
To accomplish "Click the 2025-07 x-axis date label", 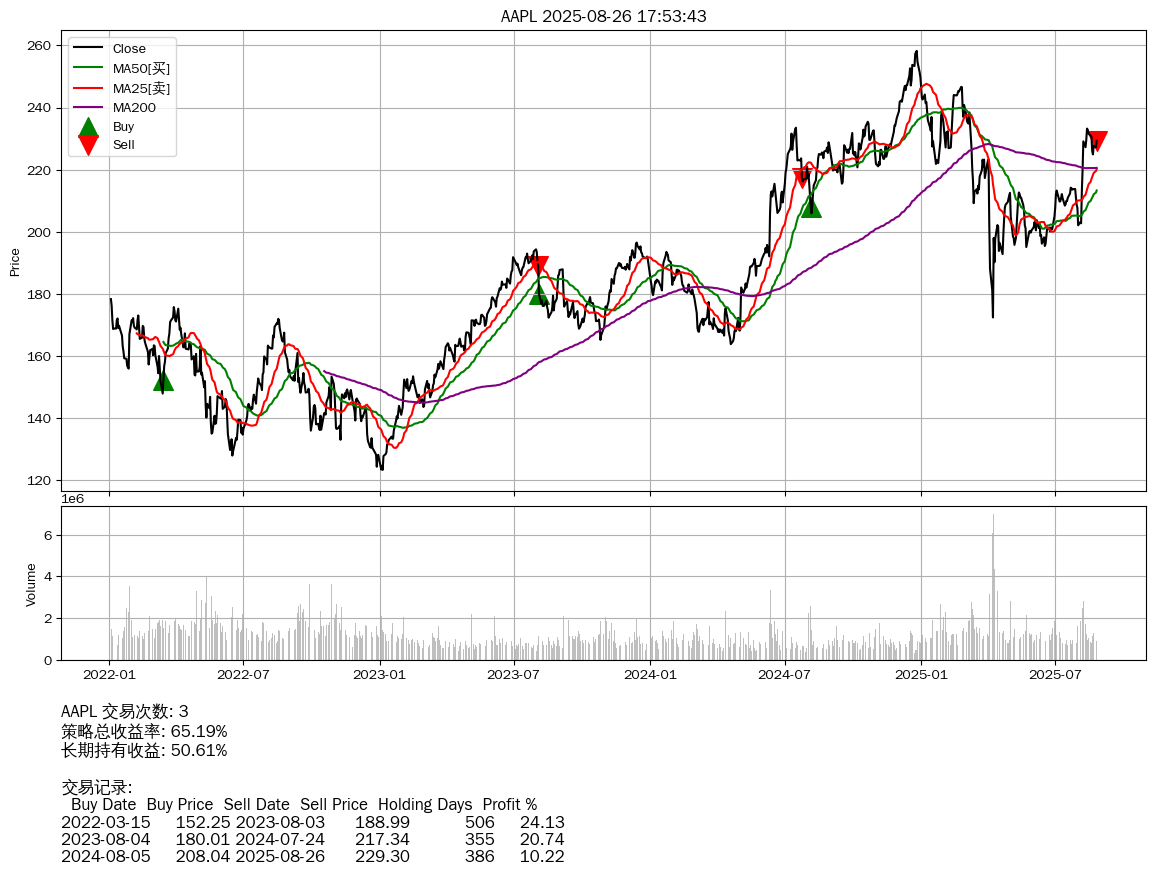I will [x=1055, y=675].
